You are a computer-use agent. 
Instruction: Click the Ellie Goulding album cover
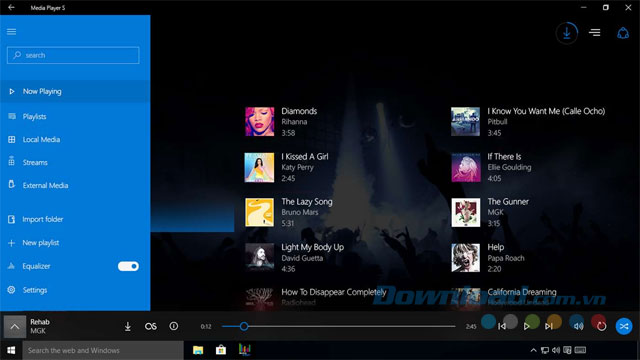point(466,167)
